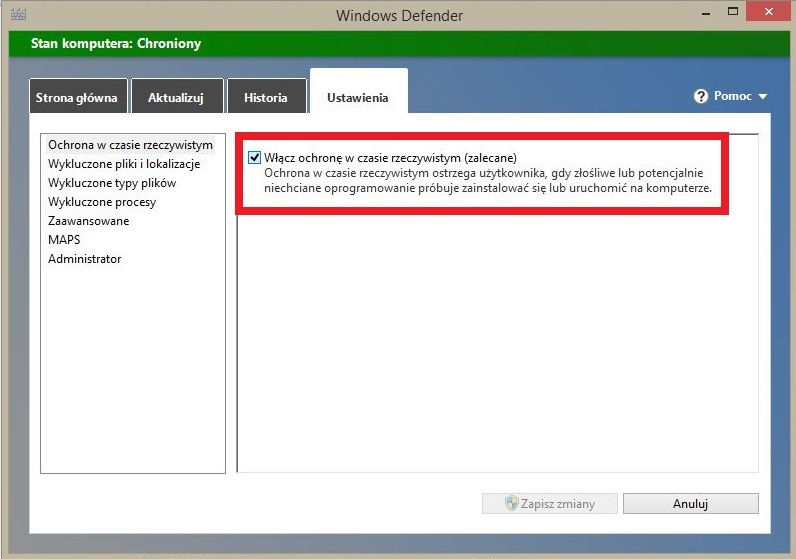Switch to the Strona główna tab
The image size is (796, 559).
[78, 96]
